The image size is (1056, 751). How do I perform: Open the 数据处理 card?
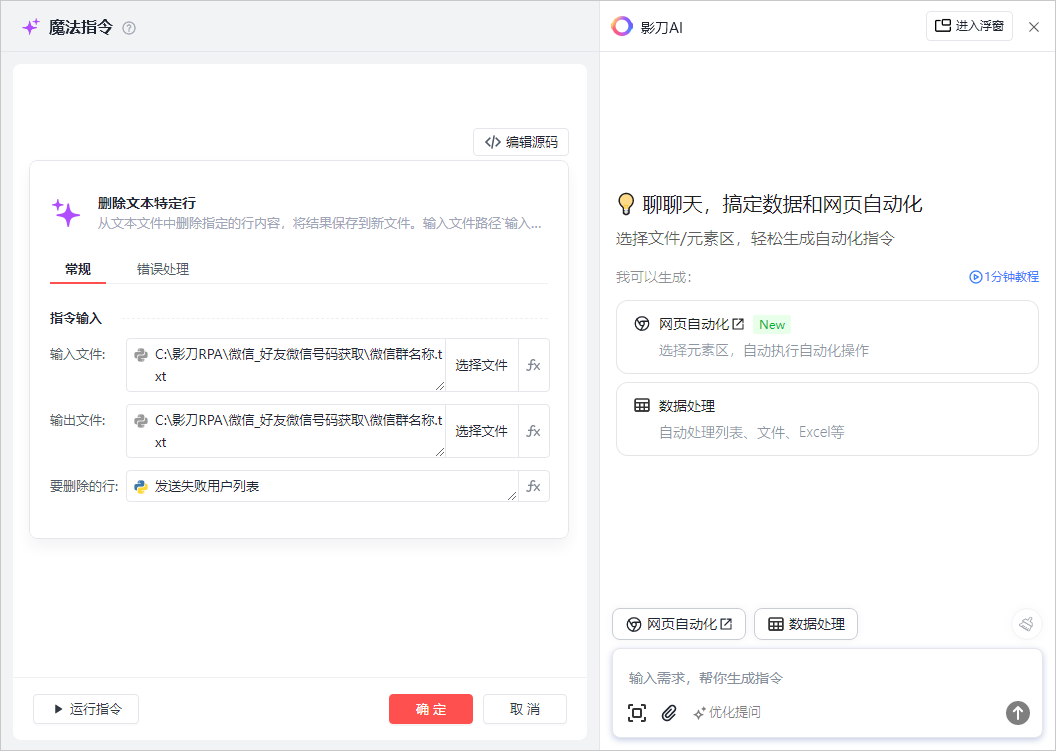pos(827,419)
